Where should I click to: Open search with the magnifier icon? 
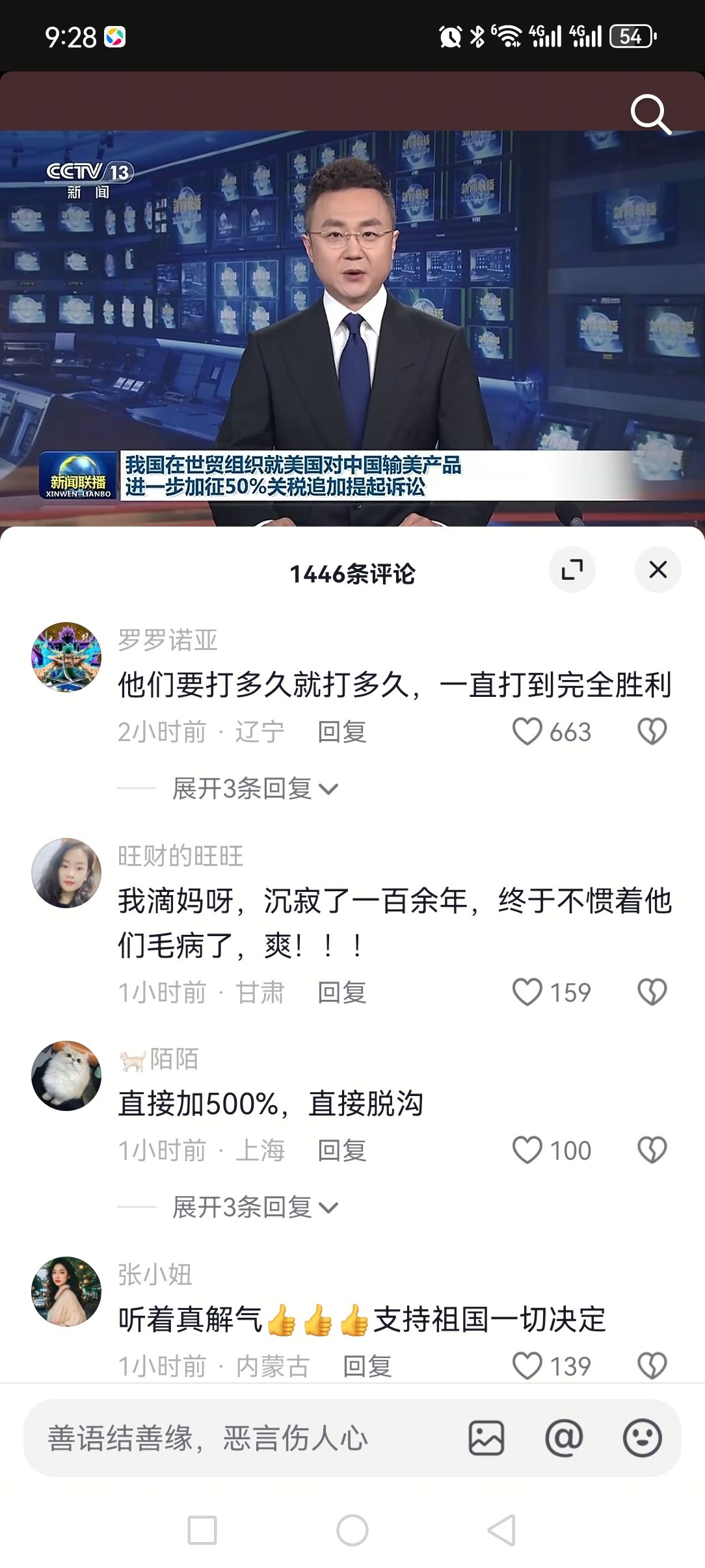click(x=650, y=115)
